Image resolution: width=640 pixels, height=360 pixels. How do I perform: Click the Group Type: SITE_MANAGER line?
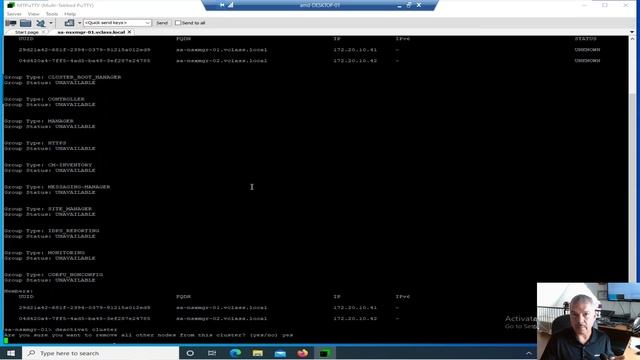point(48,209)
